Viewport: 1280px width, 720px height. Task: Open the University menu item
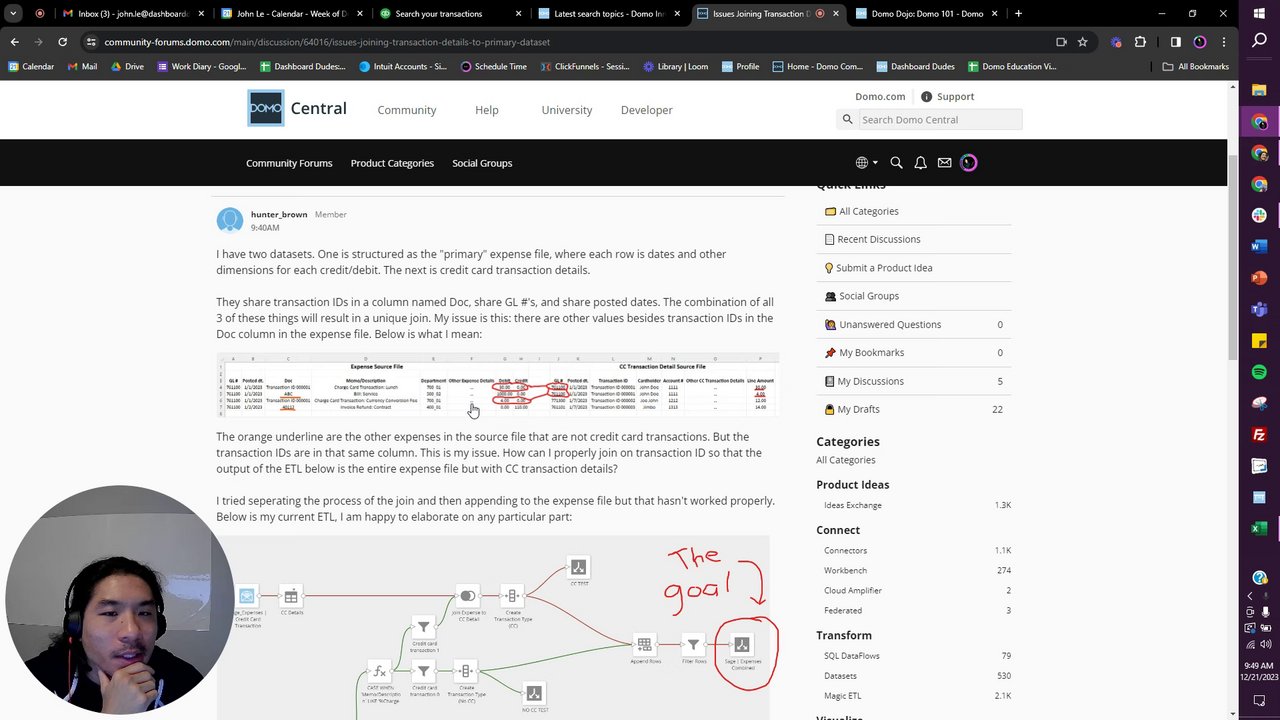[x=567, y=110]
